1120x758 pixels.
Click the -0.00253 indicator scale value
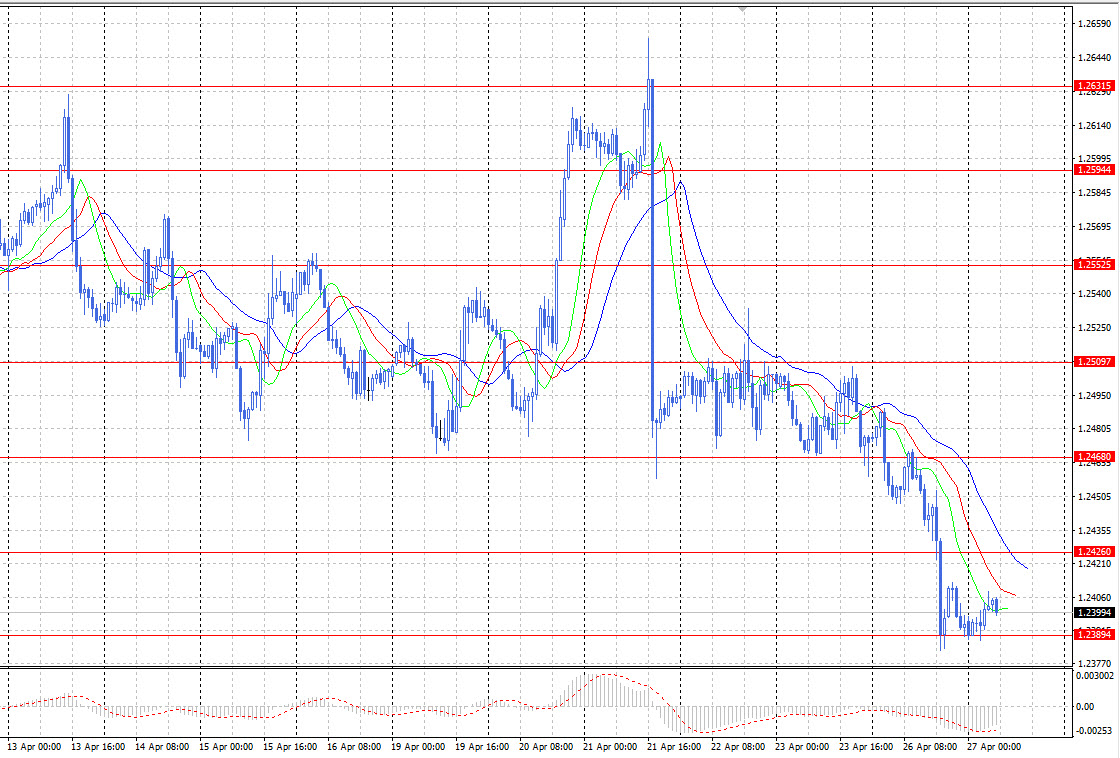point(1093,731)
